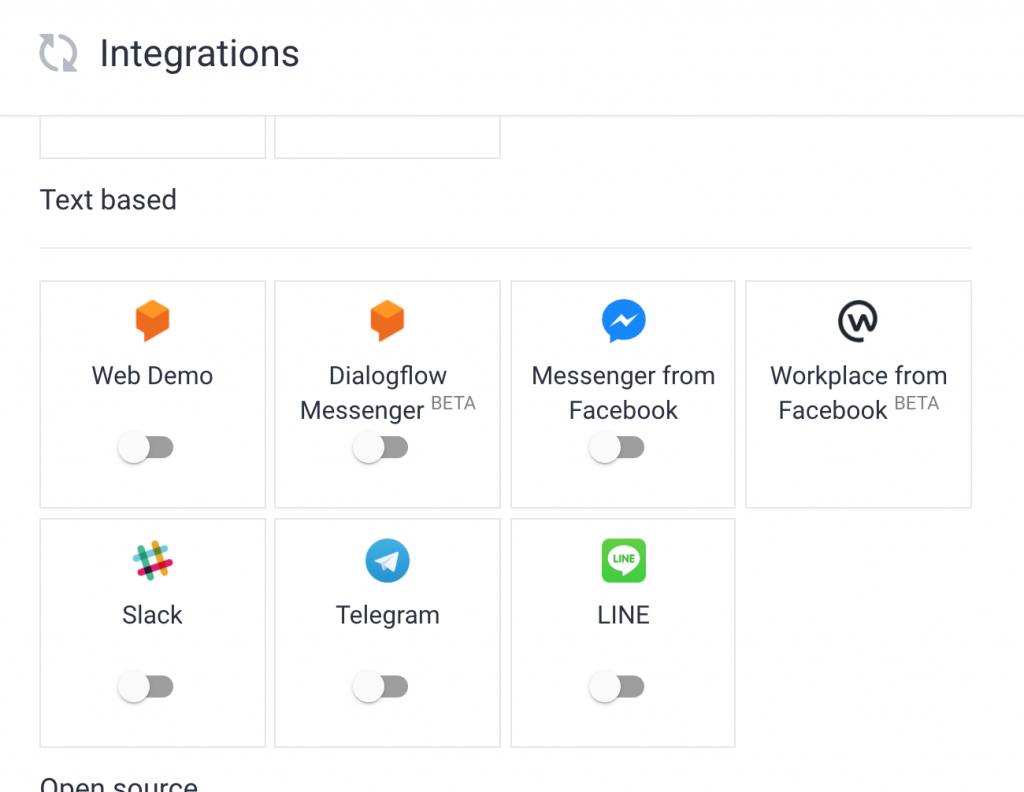
Task: Switch on the Telegram toggle
Action: pos(381,686)
